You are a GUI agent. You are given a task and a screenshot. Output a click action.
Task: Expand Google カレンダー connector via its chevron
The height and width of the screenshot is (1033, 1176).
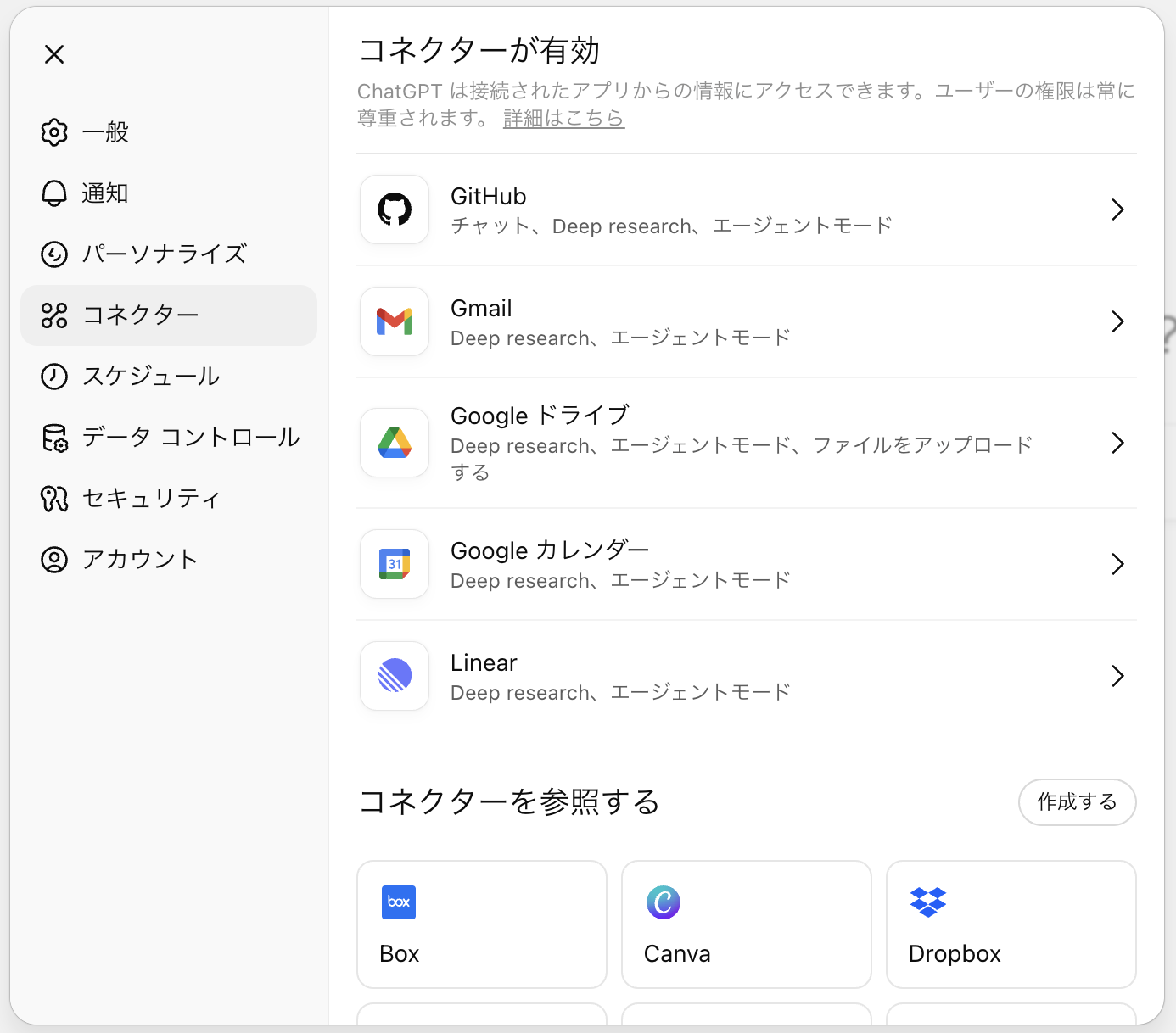(1118, 564)
